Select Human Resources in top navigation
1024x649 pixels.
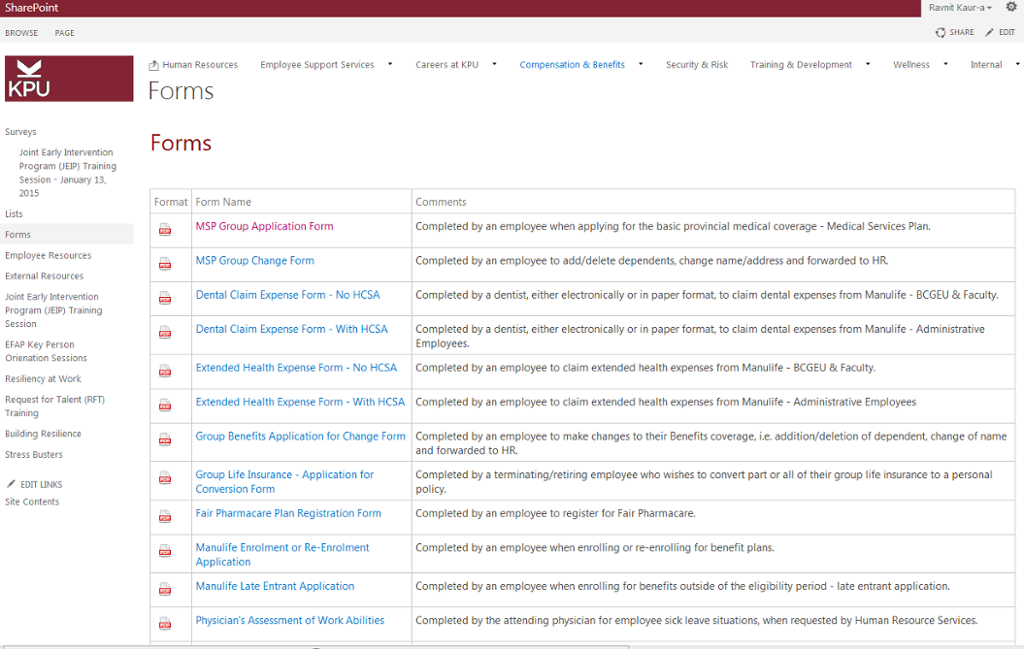coord(200,65)
